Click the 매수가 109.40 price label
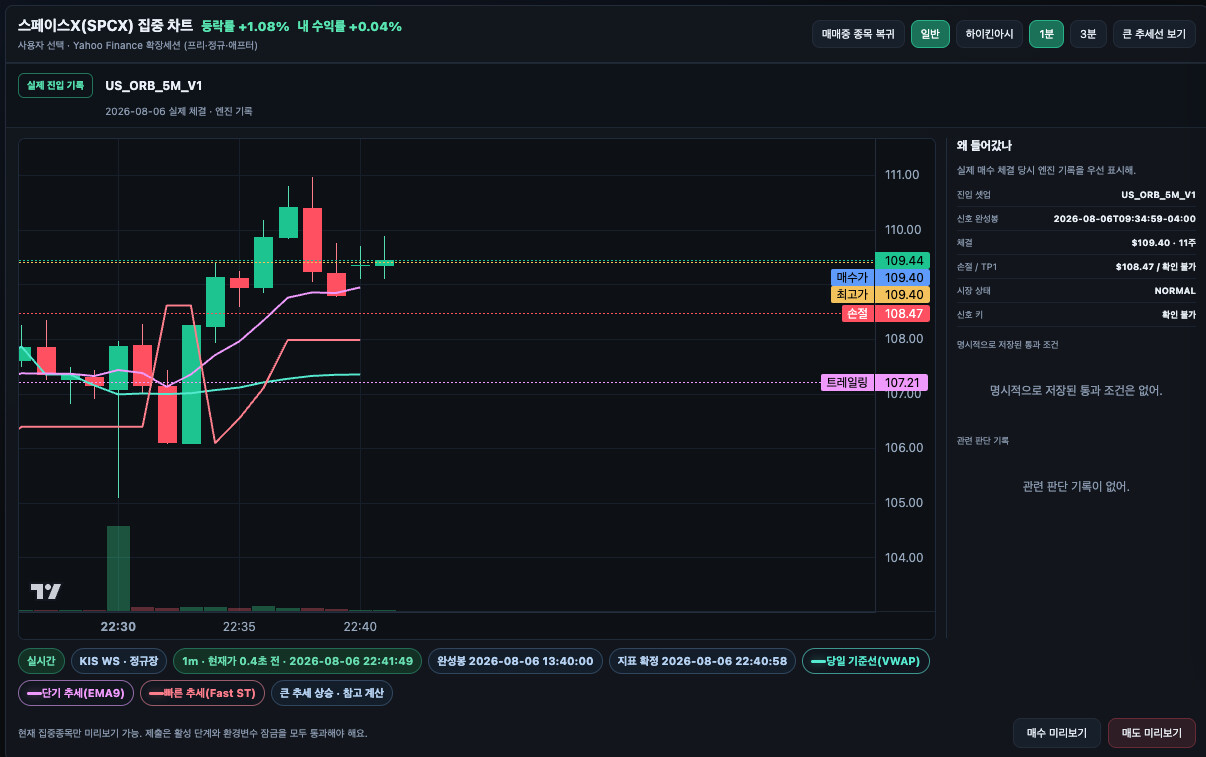 (x=880, y=277)
